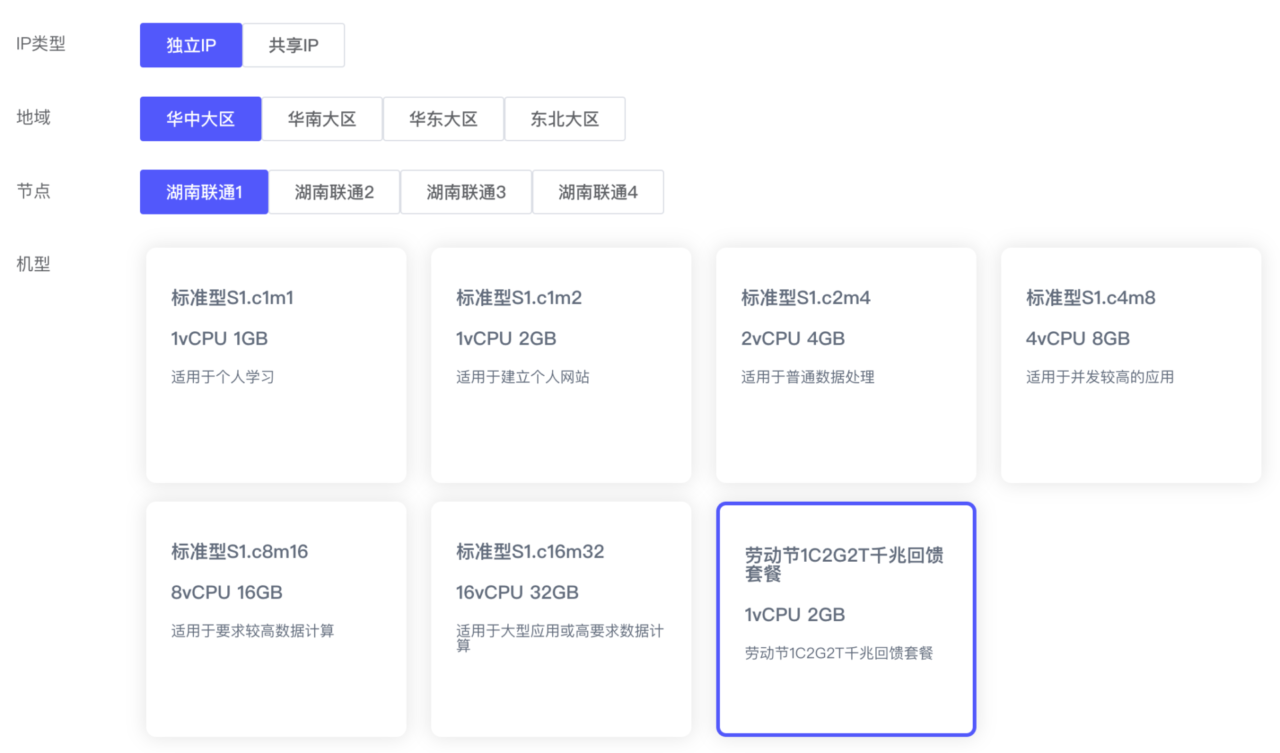Viewport: 1280px width, 753px height.
Task: Pick the 华东大区 region button
Action: point(443,119)
